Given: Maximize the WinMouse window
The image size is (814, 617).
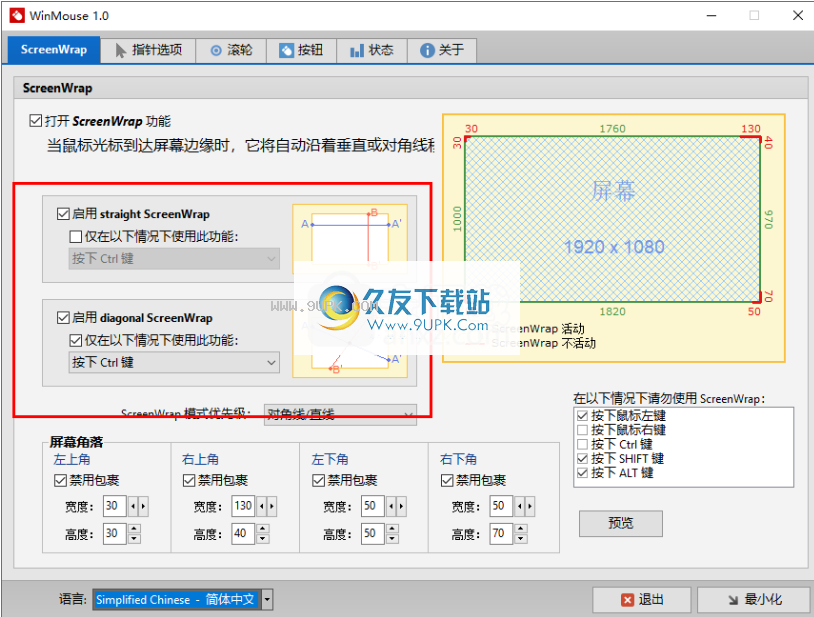Looking at the screenshot, I should [x=754, y=16].
